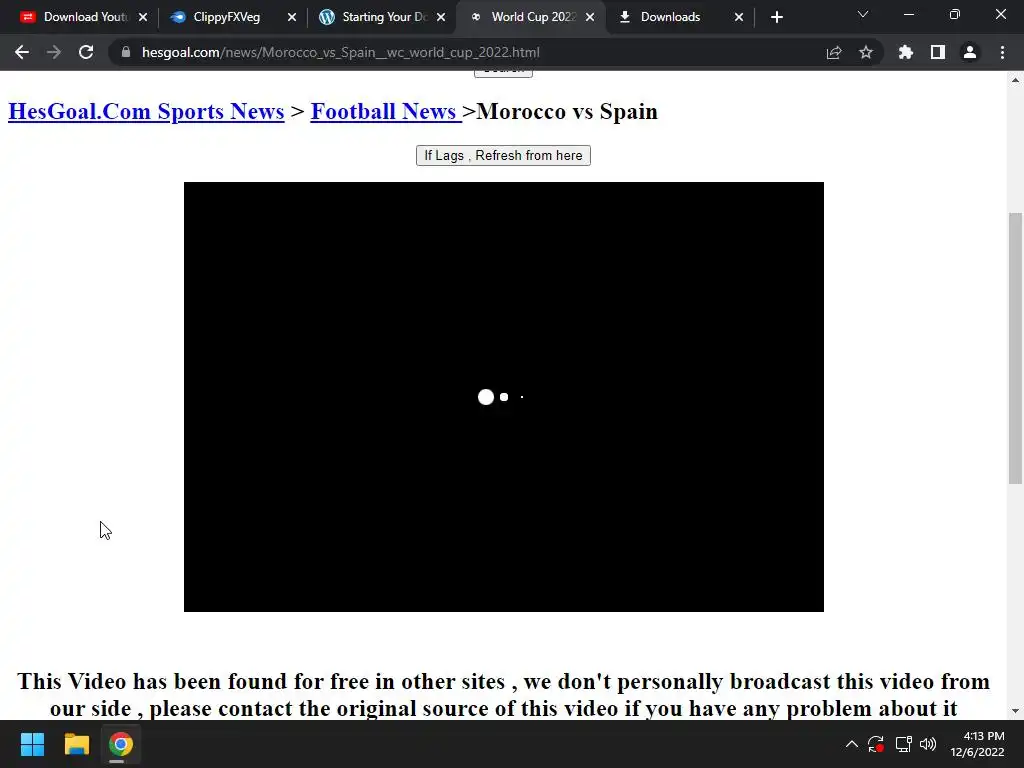Click the Chrome taskbar icon
The height and width of the screenshot is (768, 1024).
click(120, 744)
